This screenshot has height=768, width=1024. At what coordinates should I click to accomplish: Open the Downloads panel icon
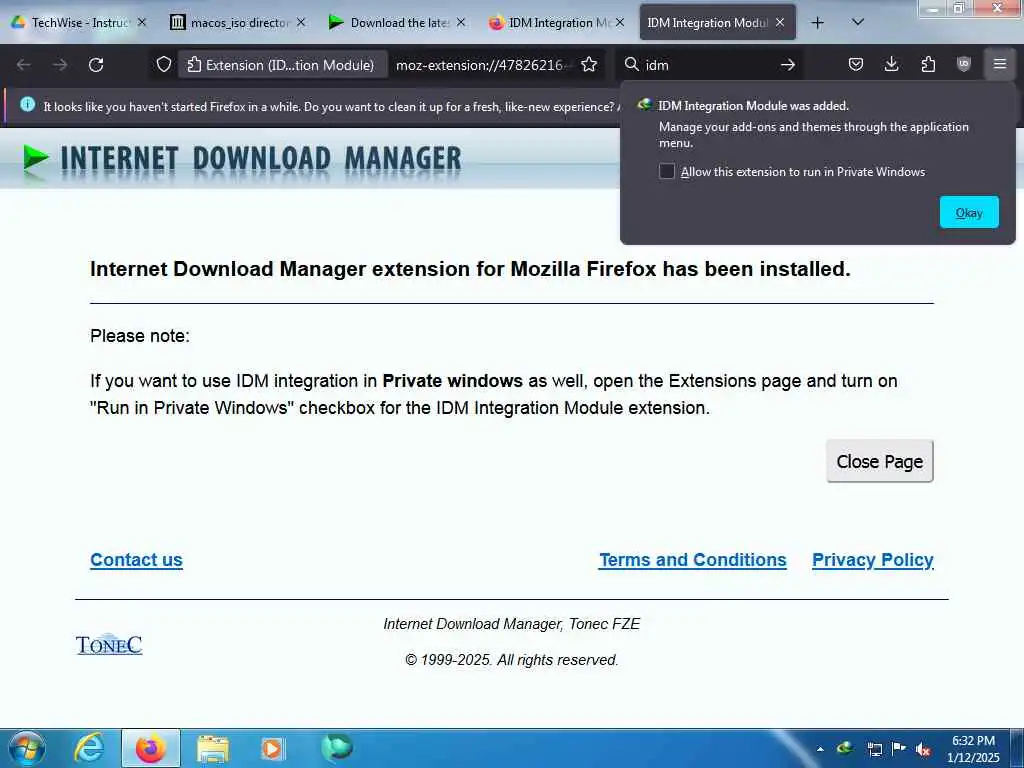pos(891,65)
